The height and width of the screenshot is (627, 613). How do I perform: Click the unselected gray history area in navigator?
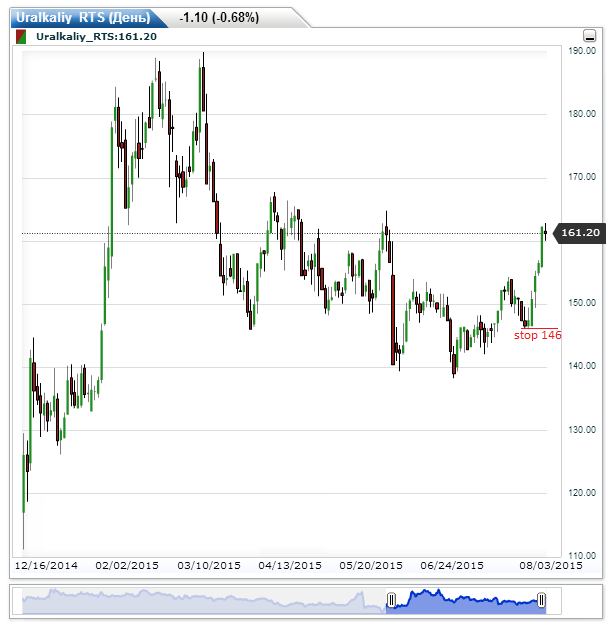[204, 601]
